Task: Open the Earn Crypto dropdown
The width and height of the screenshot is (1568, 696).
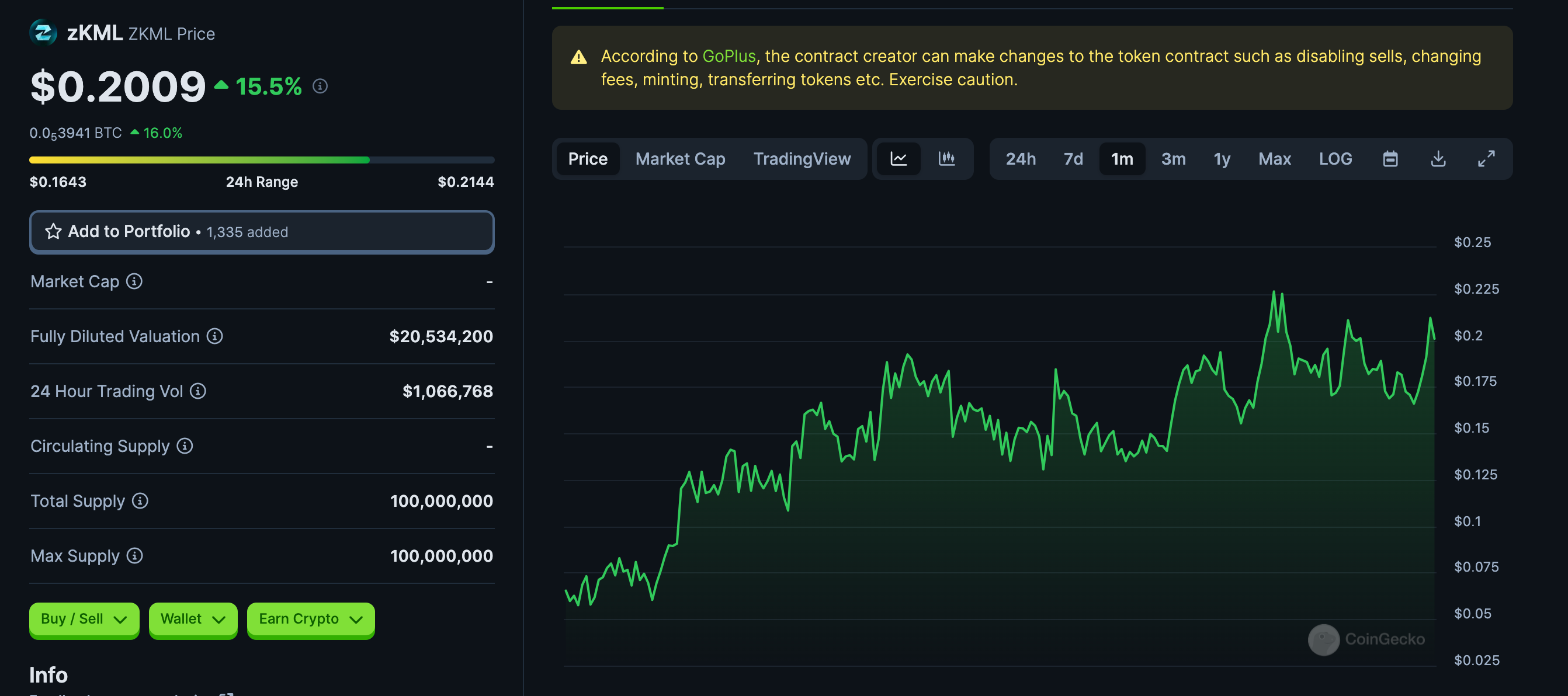Action: tap(310, 620)
